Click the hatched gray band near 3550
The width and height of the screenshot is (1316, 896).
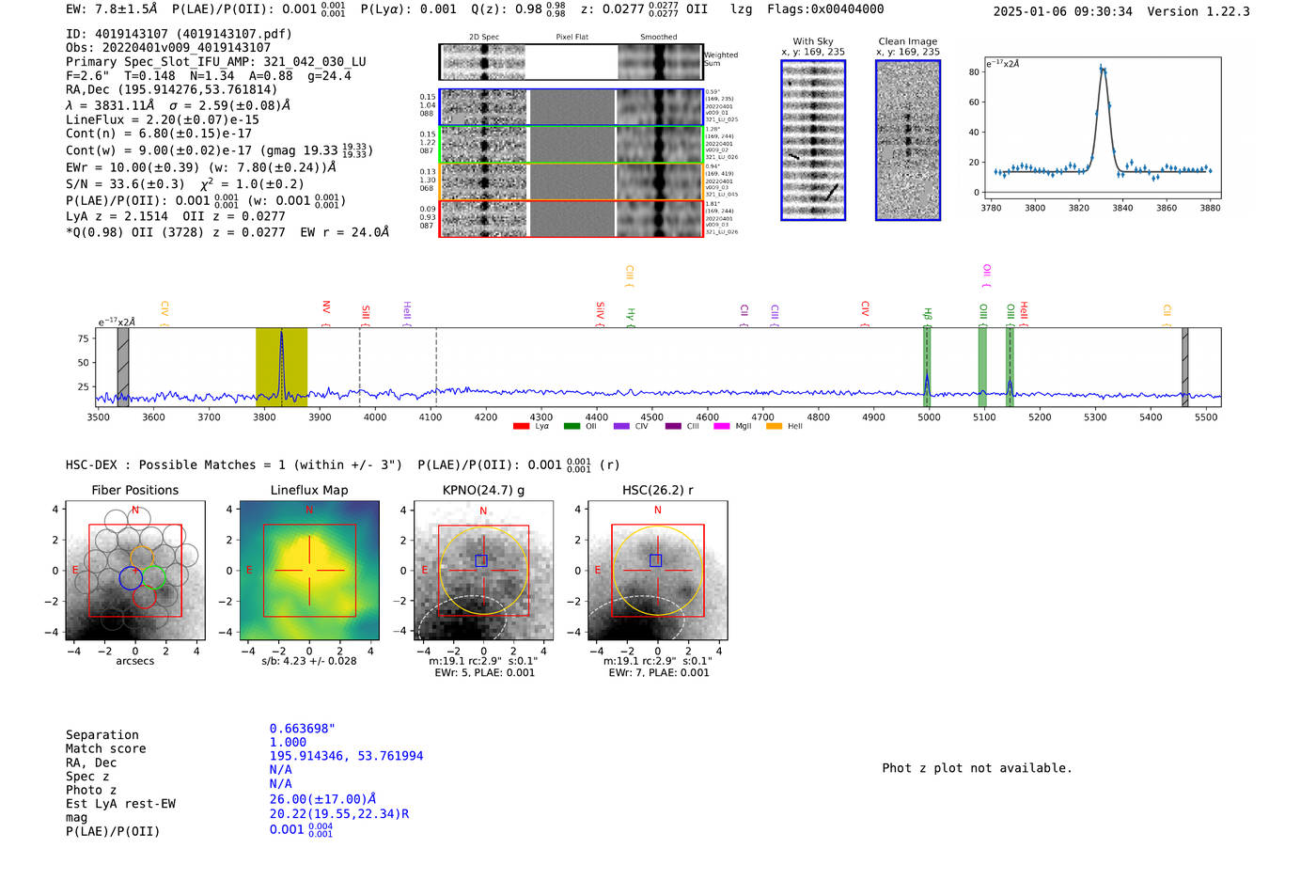[123, 367]
